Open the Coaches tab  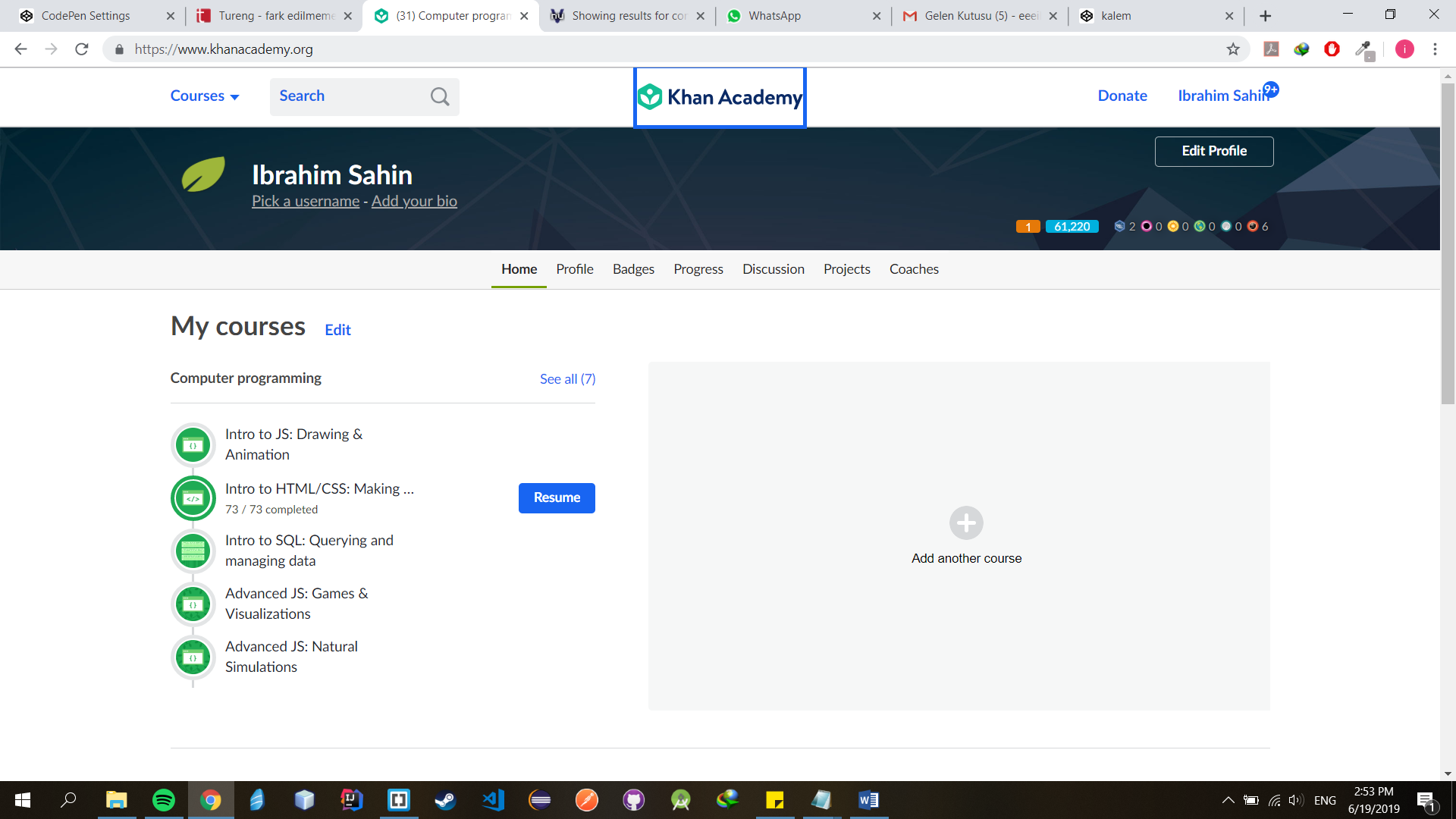[x=914, y=269]
